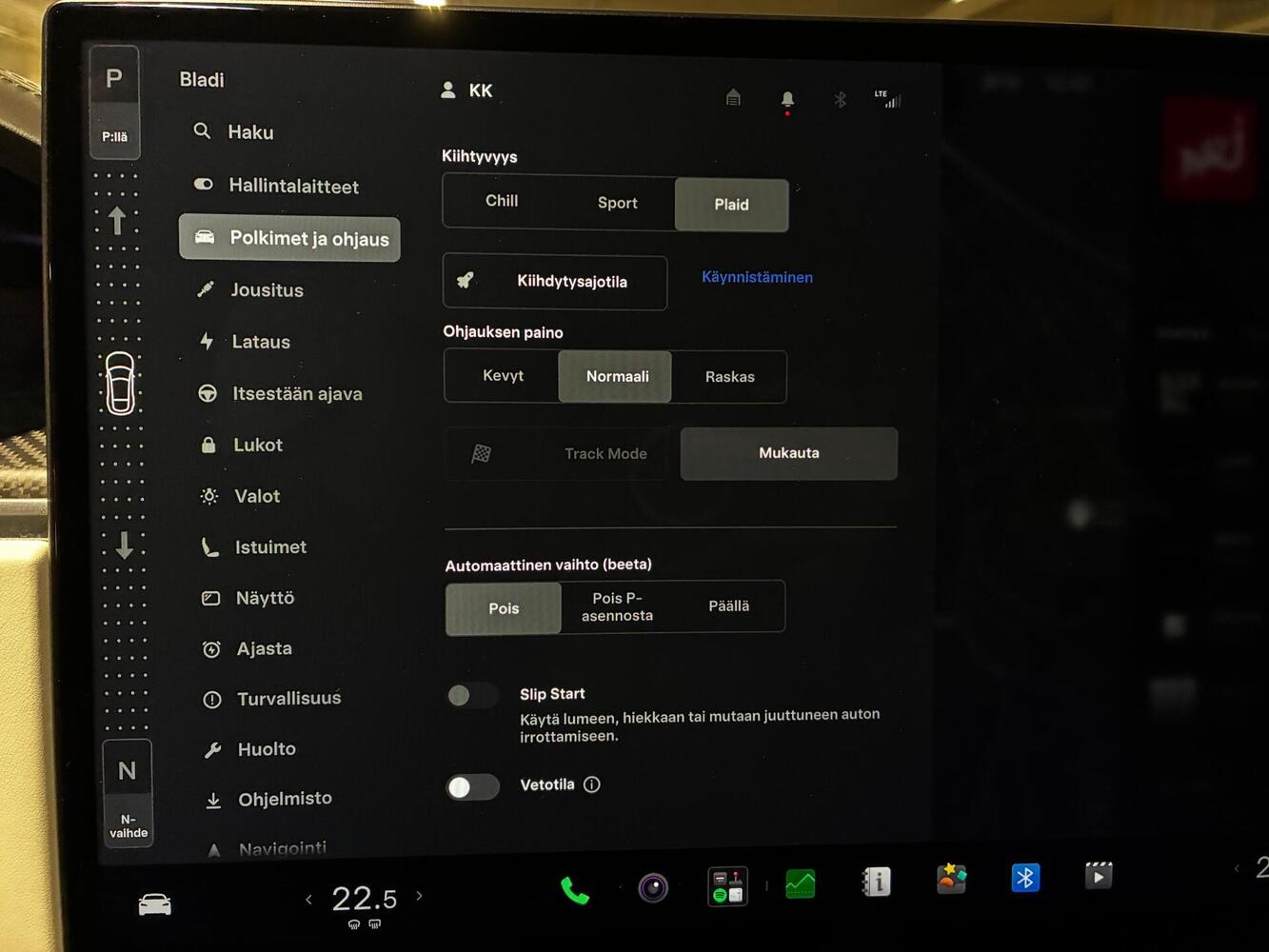Tap the Kiihdytysajotila button
Viewport: 1269px width, 952px height.
(x=555, y=282)
